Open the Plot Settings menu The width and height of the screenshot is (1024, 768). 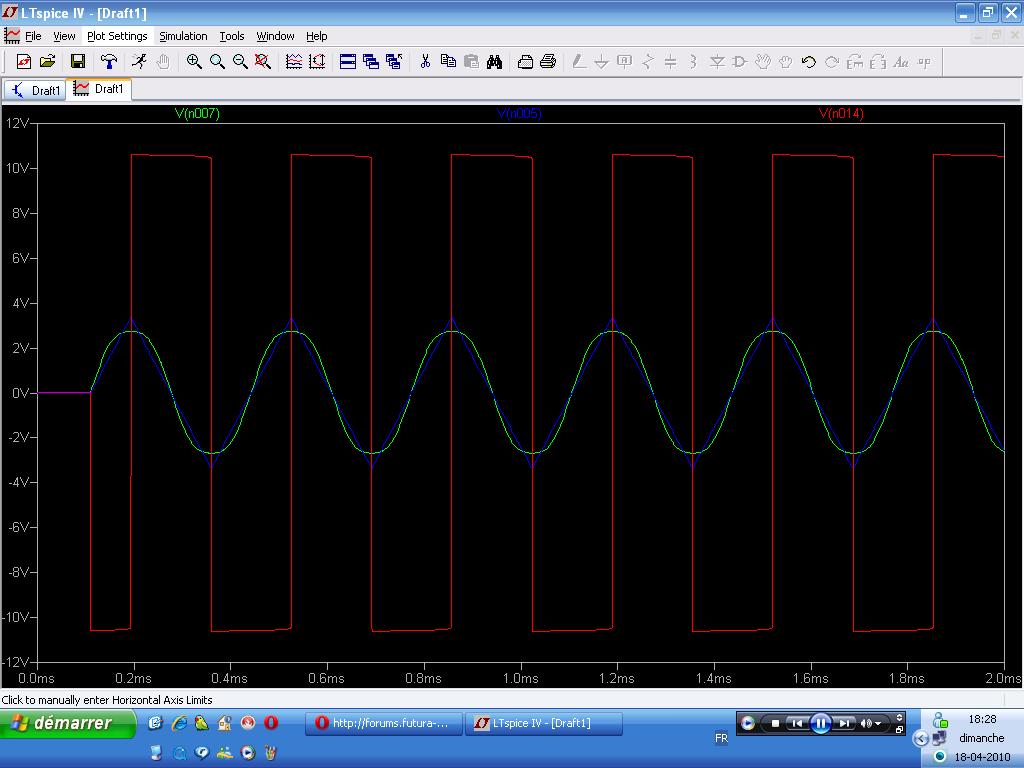117,36
